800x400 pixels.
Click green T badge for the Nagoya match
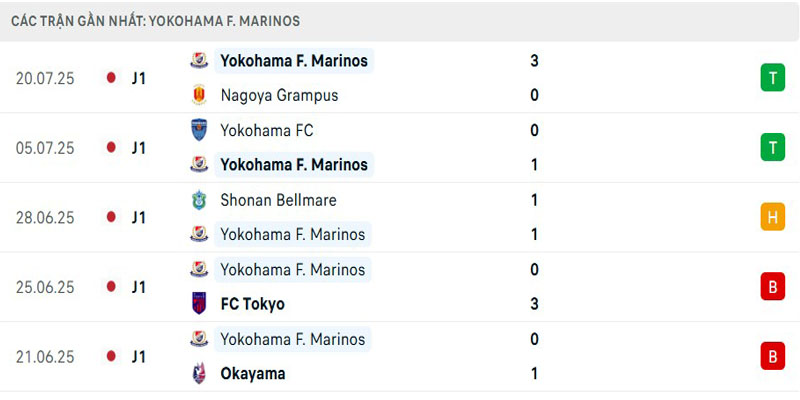(x=772, y=78)
